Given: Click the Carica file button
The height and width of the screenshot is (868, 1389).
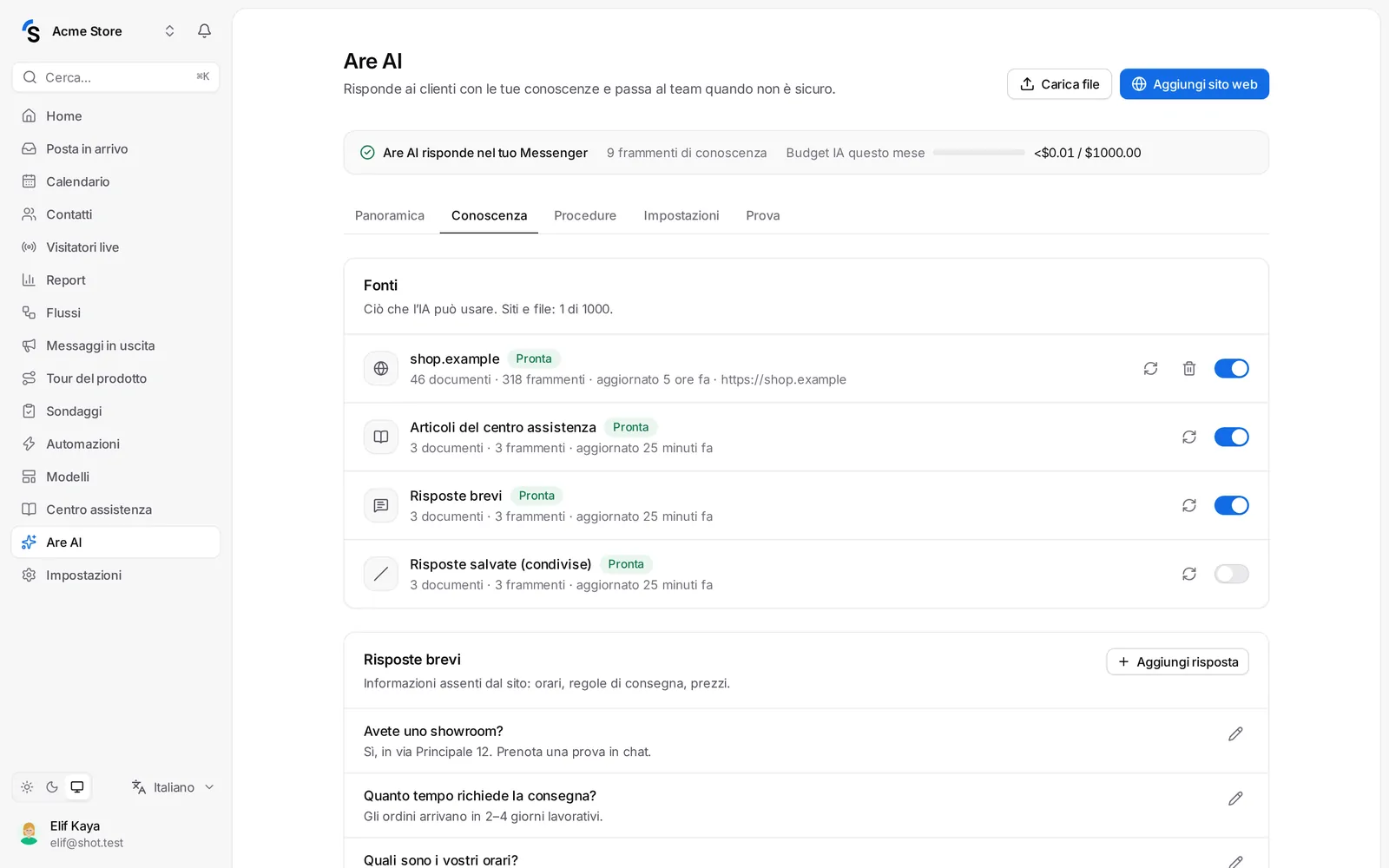Looking at the screenshot, I should pyautogui.click(x=1059, y=84).
